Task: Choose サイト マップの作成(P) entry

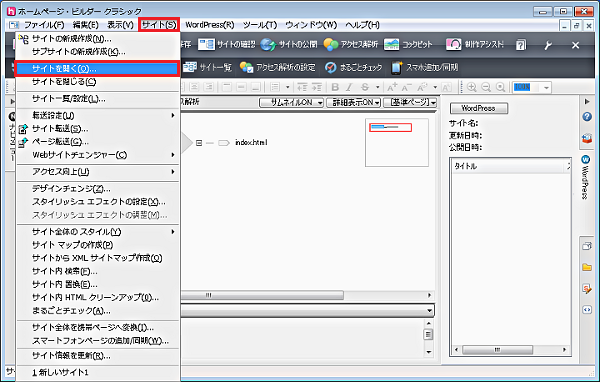Action: coord(97,245)
